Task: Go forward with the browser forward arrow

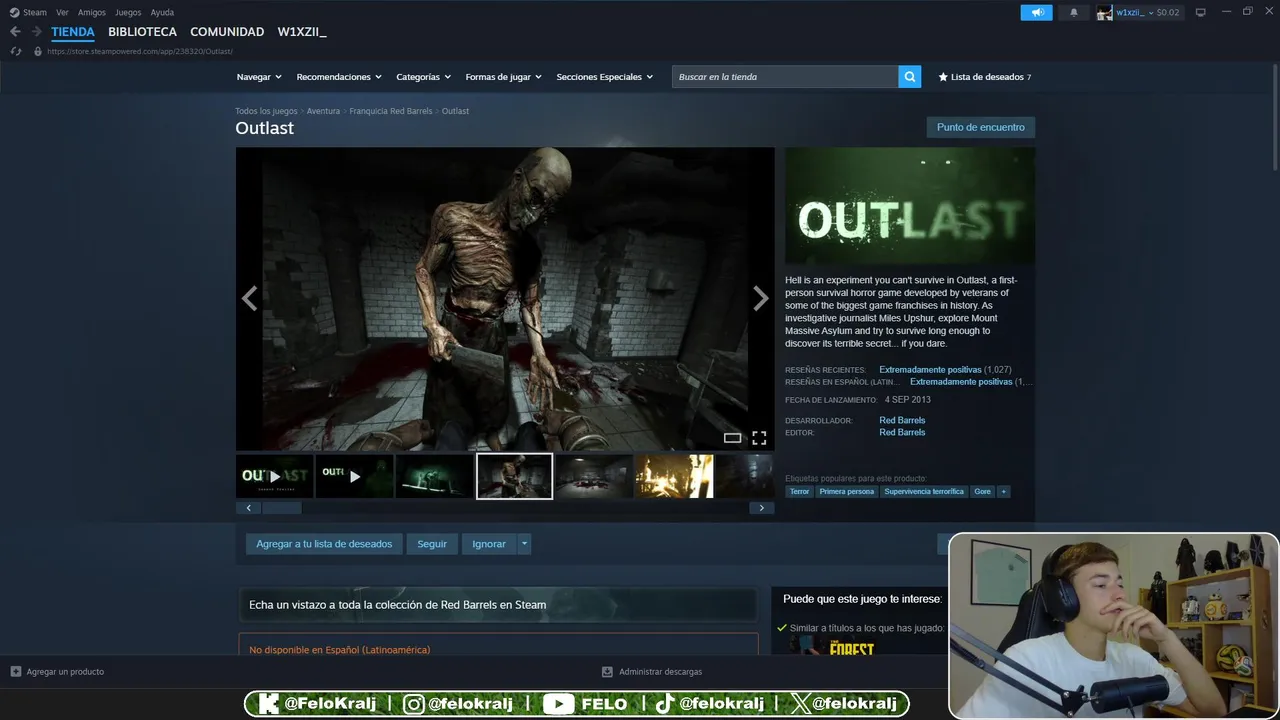Action: point(37,32)
